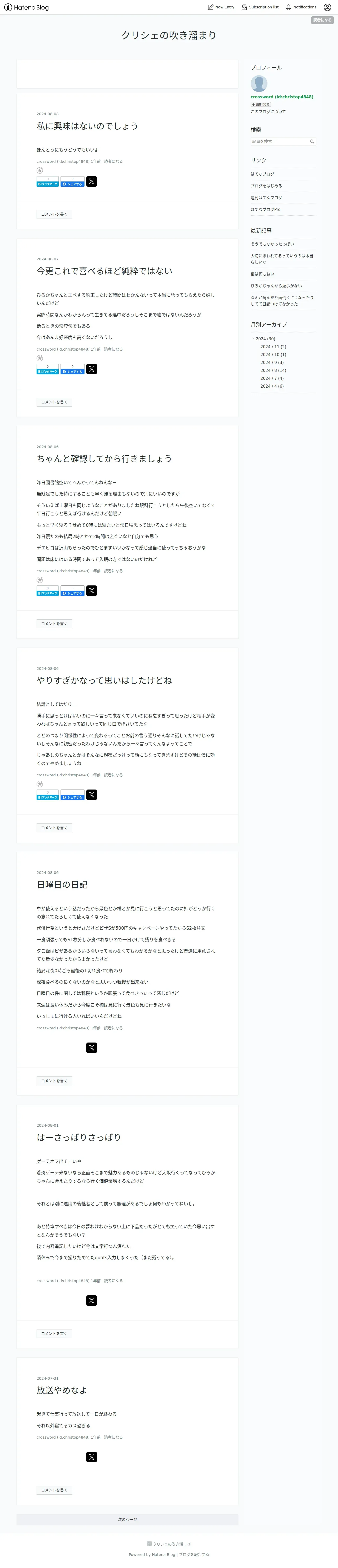Bookmark post 私に興味はないのでしょう with B!ブックマーク

(x=47, y=182)
